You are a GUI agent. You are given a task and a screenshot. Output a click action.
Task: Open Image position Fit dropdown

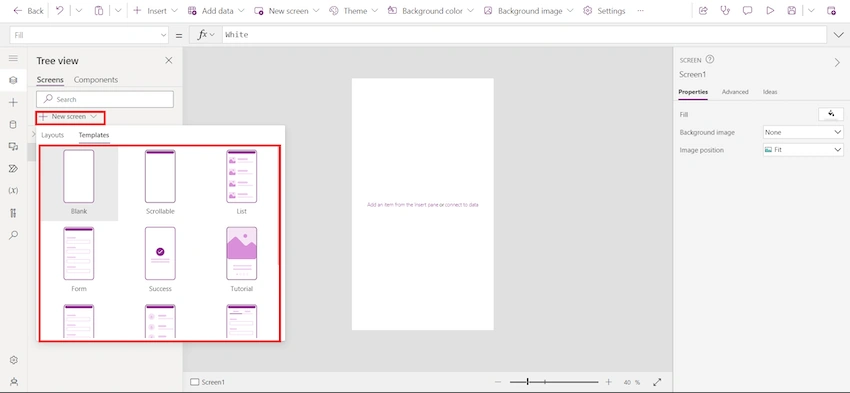pyautogui.click(x=803, y=150)
